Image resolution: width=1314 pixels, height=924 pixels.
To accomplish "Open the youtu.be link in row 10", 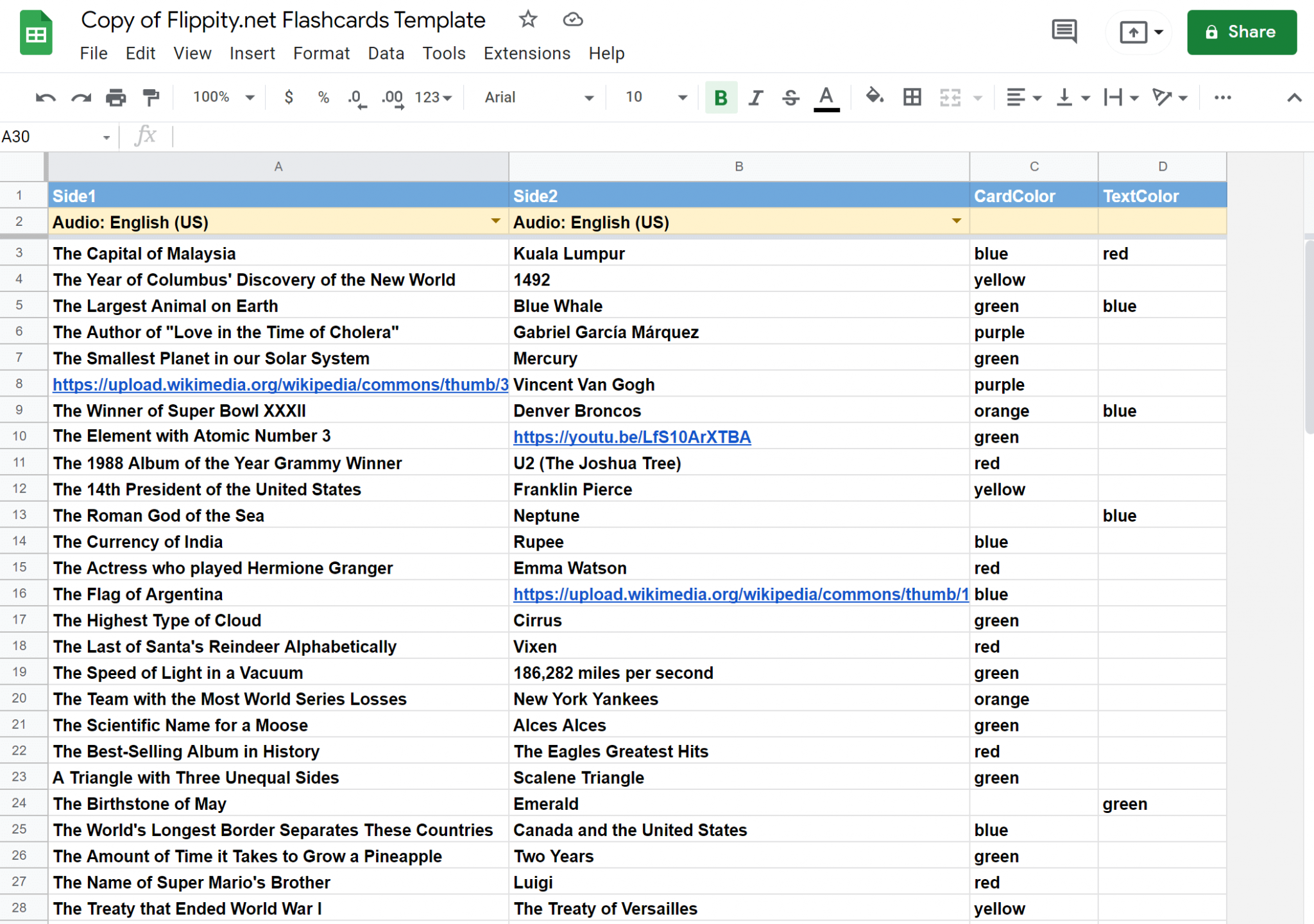I will pyautogui.click(x=632, y=436).
